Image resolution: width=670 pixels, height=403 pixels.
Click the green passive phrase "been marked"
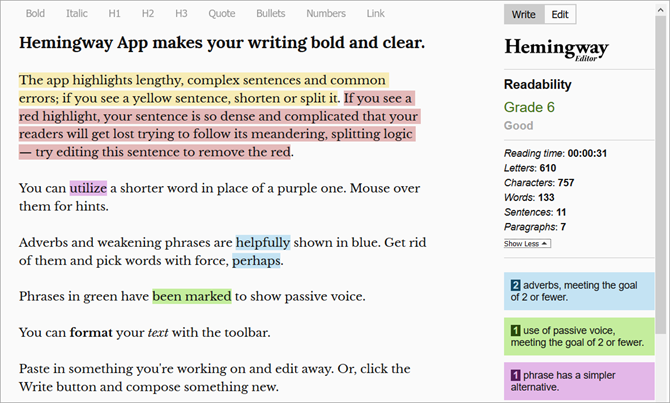point(192,296)
